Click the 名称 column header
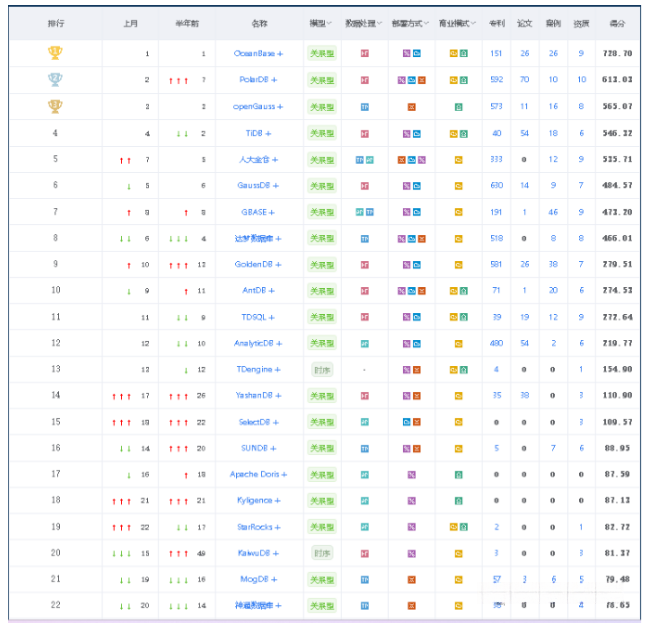654x634 pixels. click(x=259, y=23)
